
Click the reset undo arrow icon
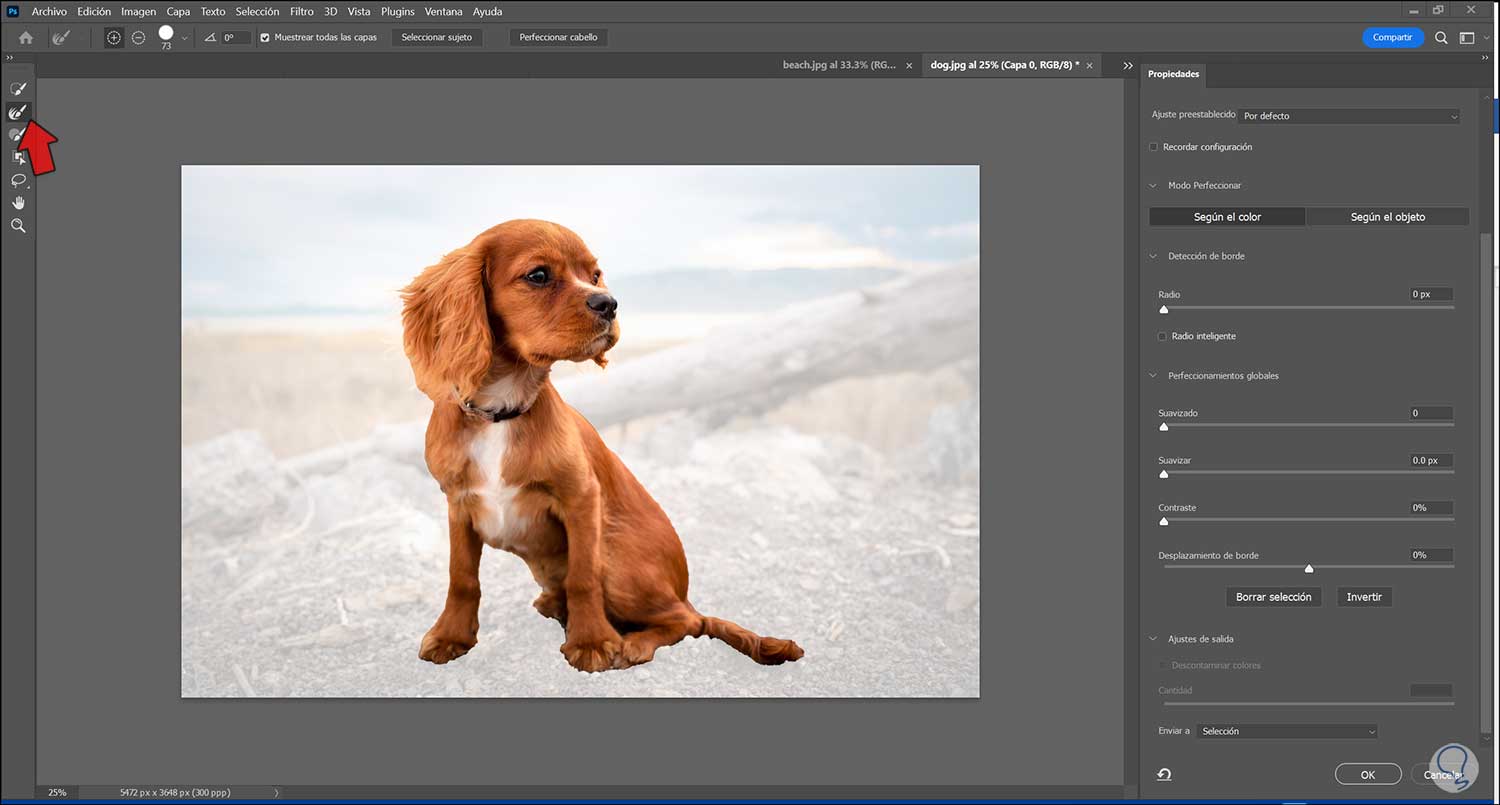point(1165,774)
